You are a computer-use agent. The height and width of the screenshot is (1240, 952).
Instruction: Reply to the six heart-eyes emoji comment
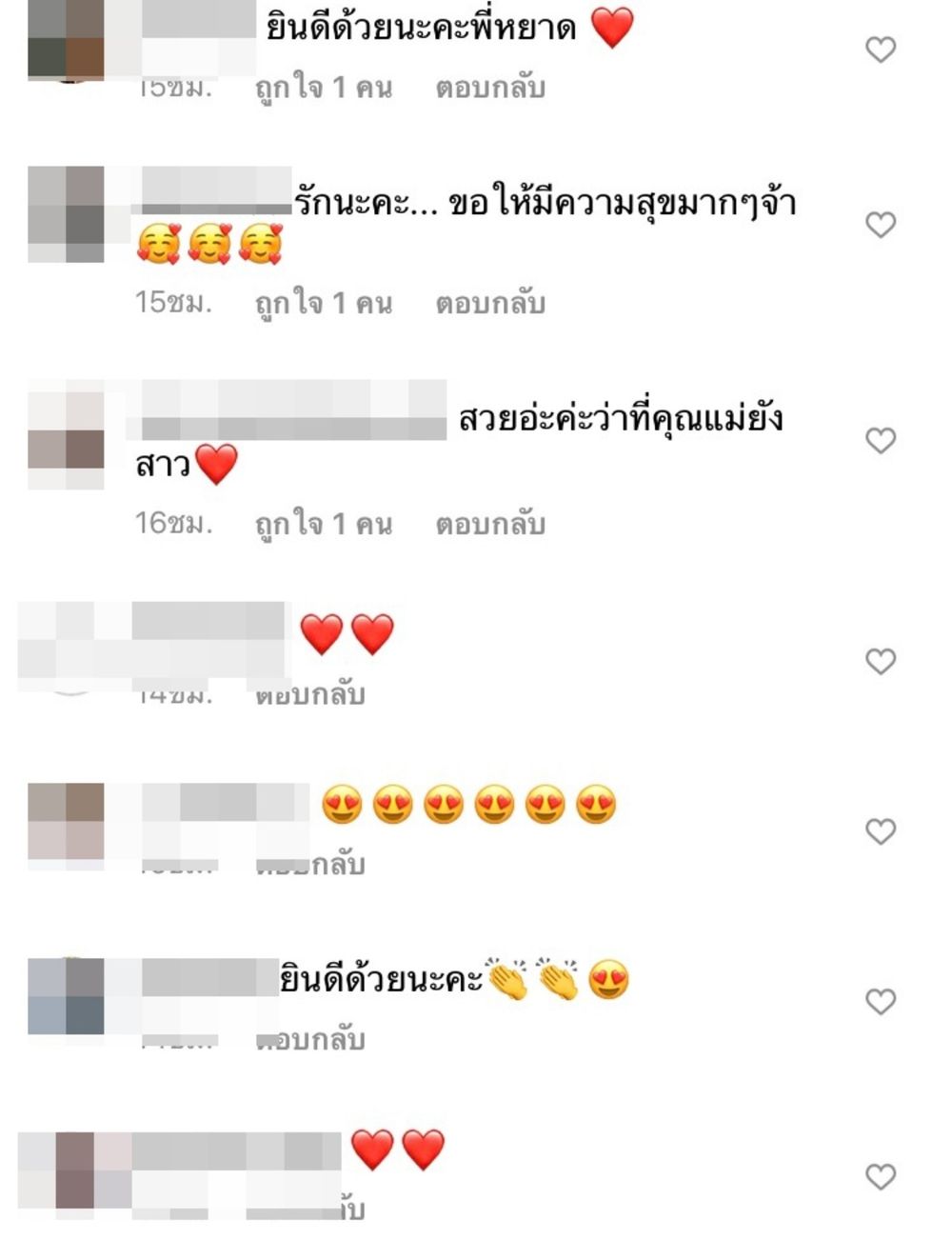(310, 865)
